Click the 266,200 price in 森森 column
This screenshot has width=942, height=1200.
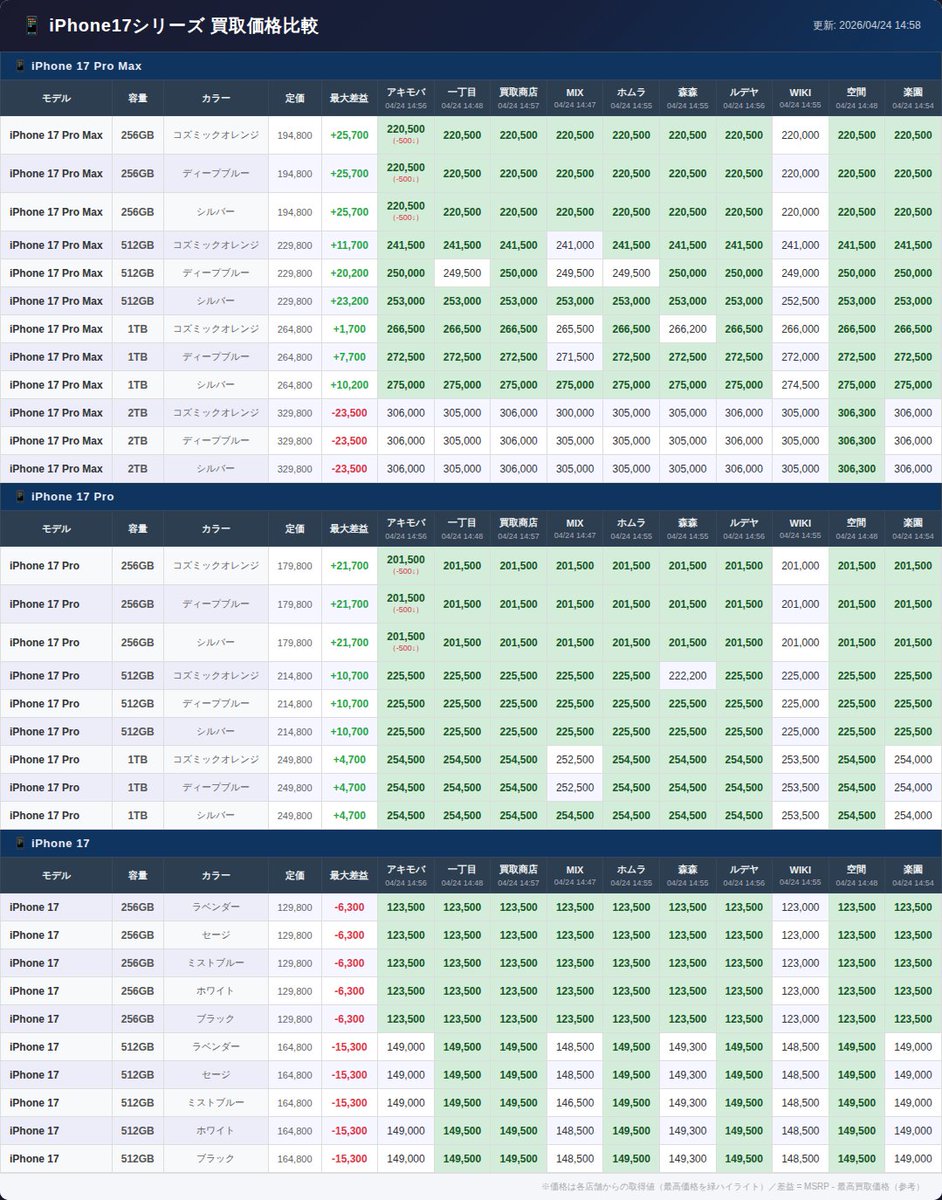[688, 329]
